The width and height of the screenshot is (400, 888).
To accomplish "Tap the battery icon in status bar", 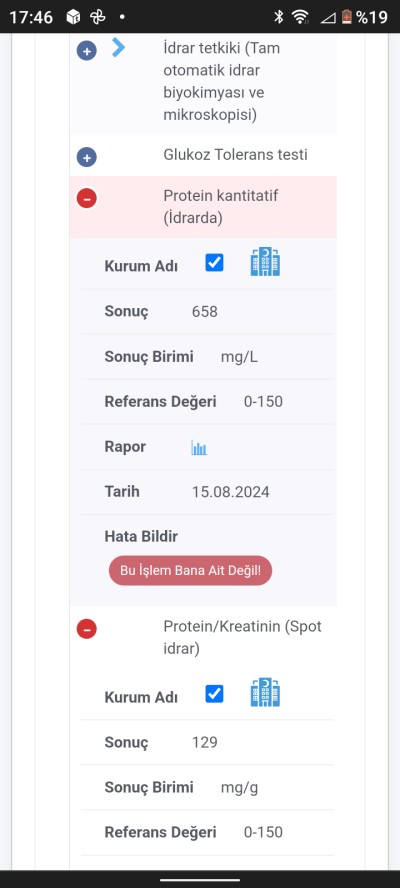I will tap(347, 17).
